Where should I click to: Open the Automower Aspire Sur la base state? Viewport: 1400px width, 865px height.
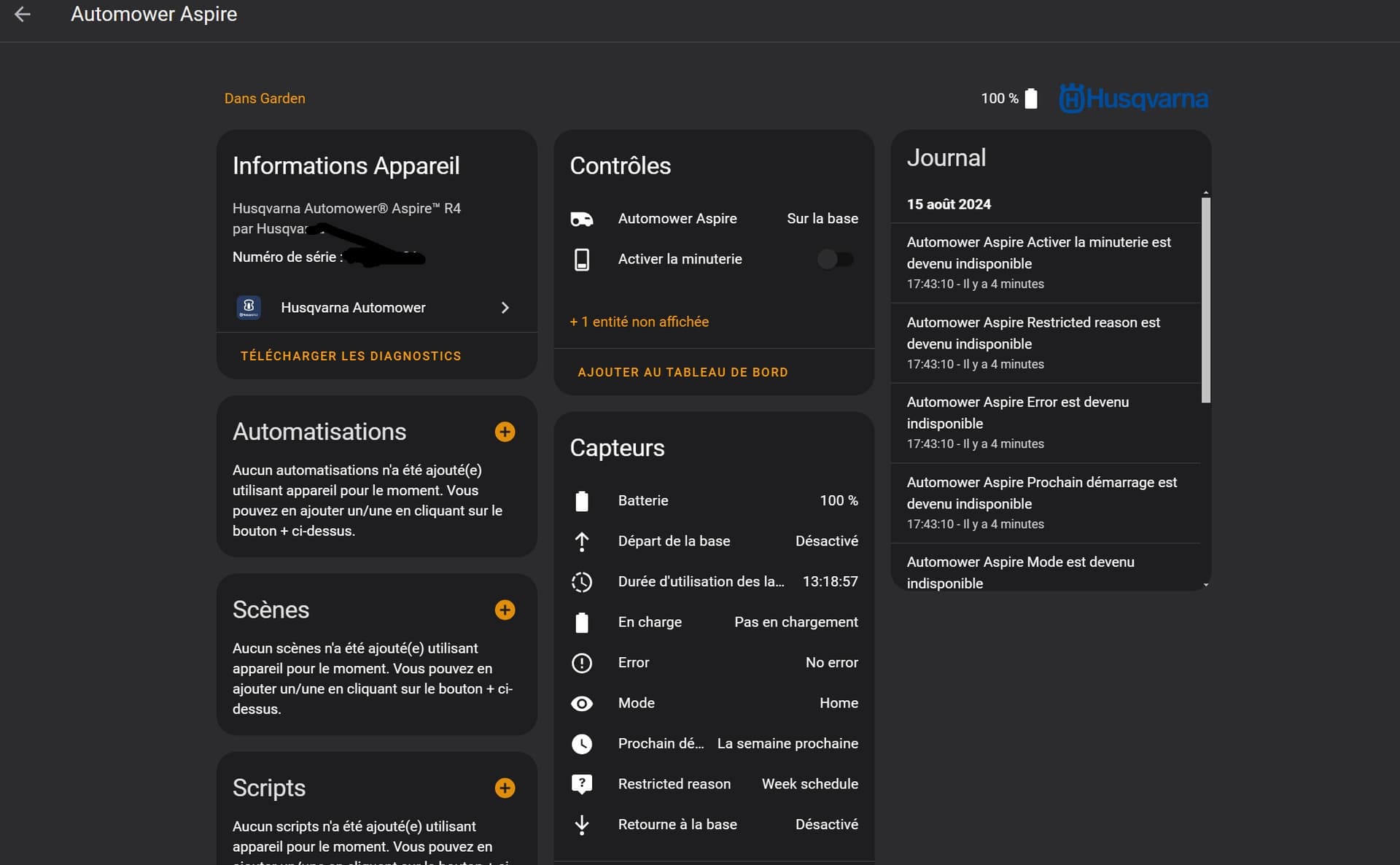(822, 219)
